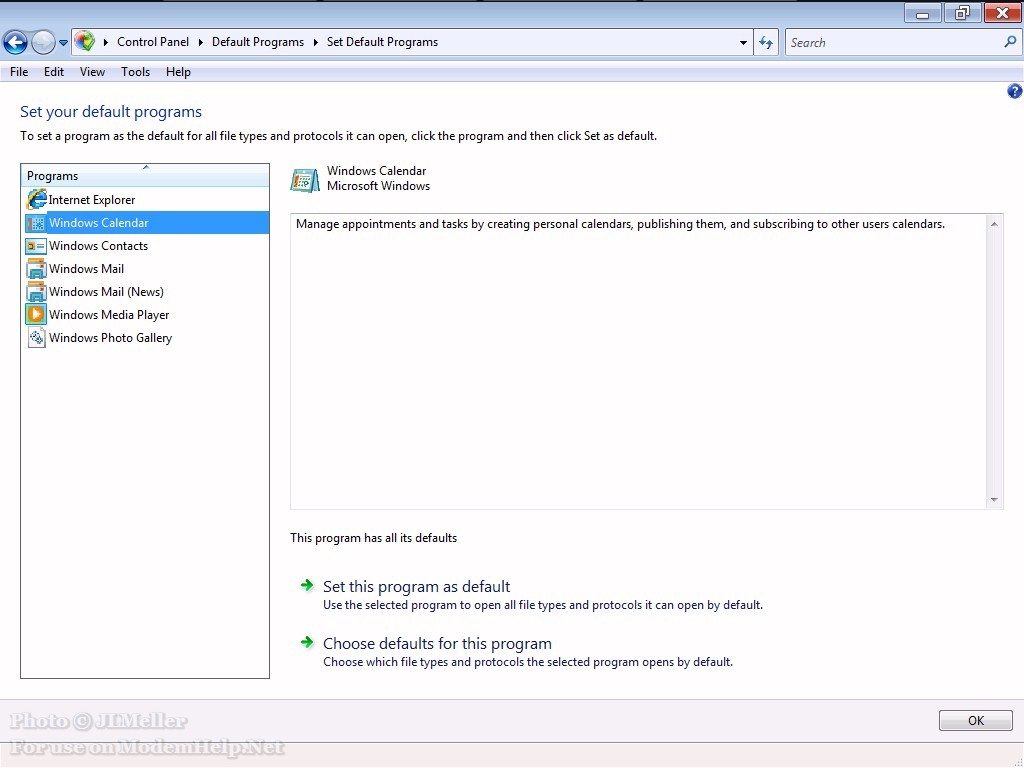
Task: Click the large Windows Calendar icon in details
Action: (305, 180)
